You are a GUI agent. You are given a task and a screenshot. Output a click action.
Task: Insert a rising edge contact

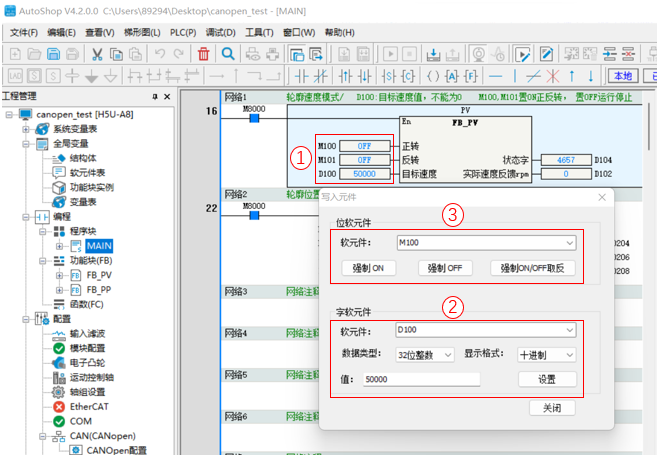[x=345, y=76]
